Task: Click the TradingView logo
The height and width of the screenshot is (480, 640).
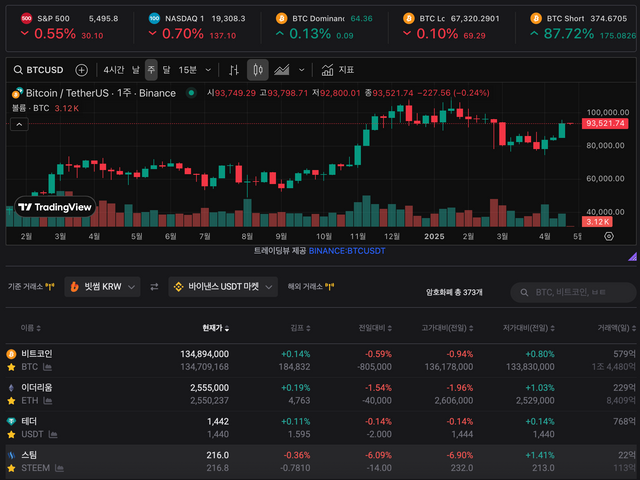Action: click(x=55, y=207)
